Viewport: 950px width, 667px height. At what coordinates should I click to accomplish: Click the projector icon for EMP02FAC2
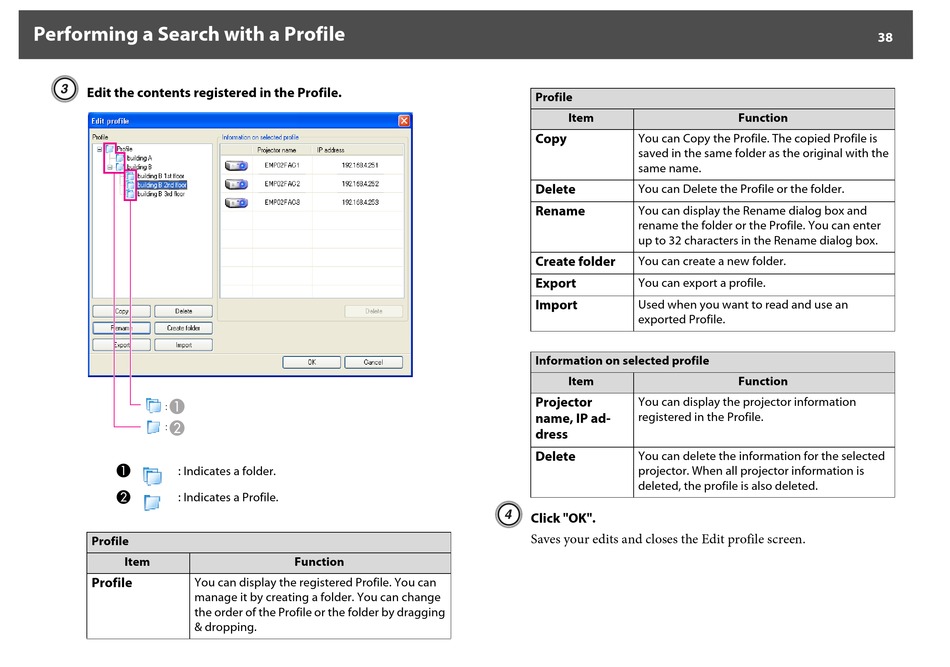236,184
